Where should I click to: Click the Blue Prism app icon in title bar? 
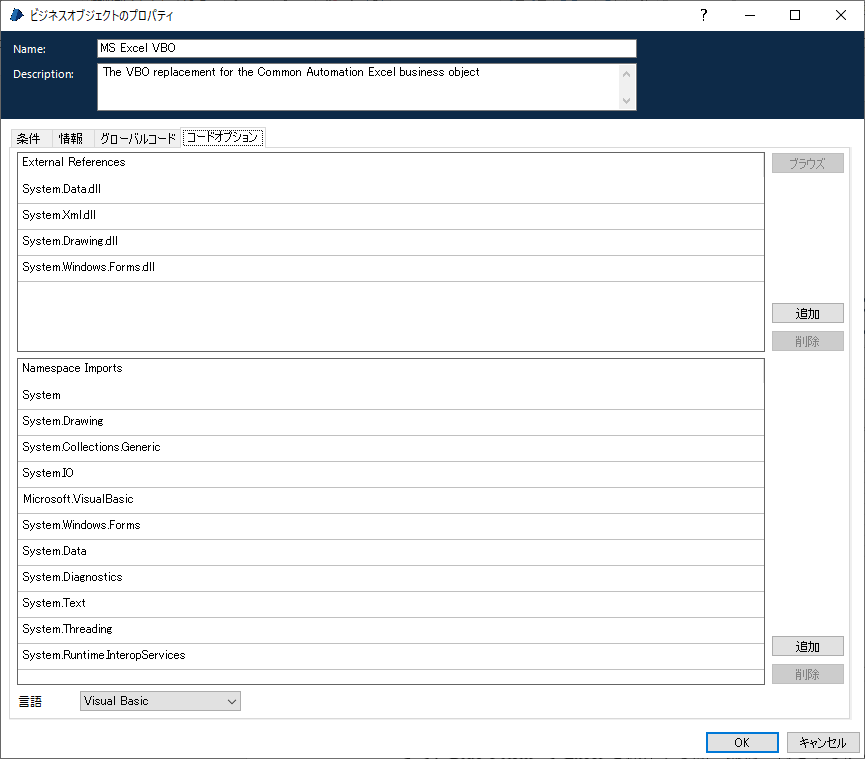17,15
